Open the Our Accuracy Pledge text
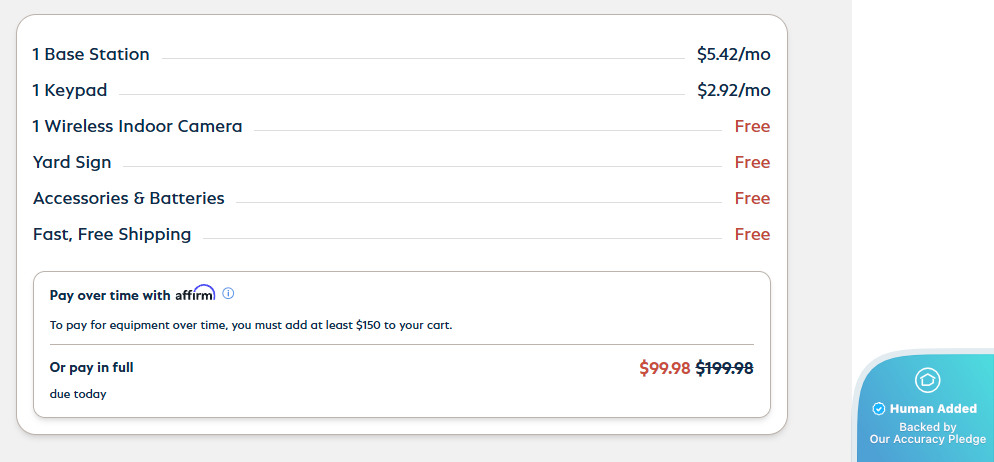Screen dimensions: 994x462 [x=927, y=439]
